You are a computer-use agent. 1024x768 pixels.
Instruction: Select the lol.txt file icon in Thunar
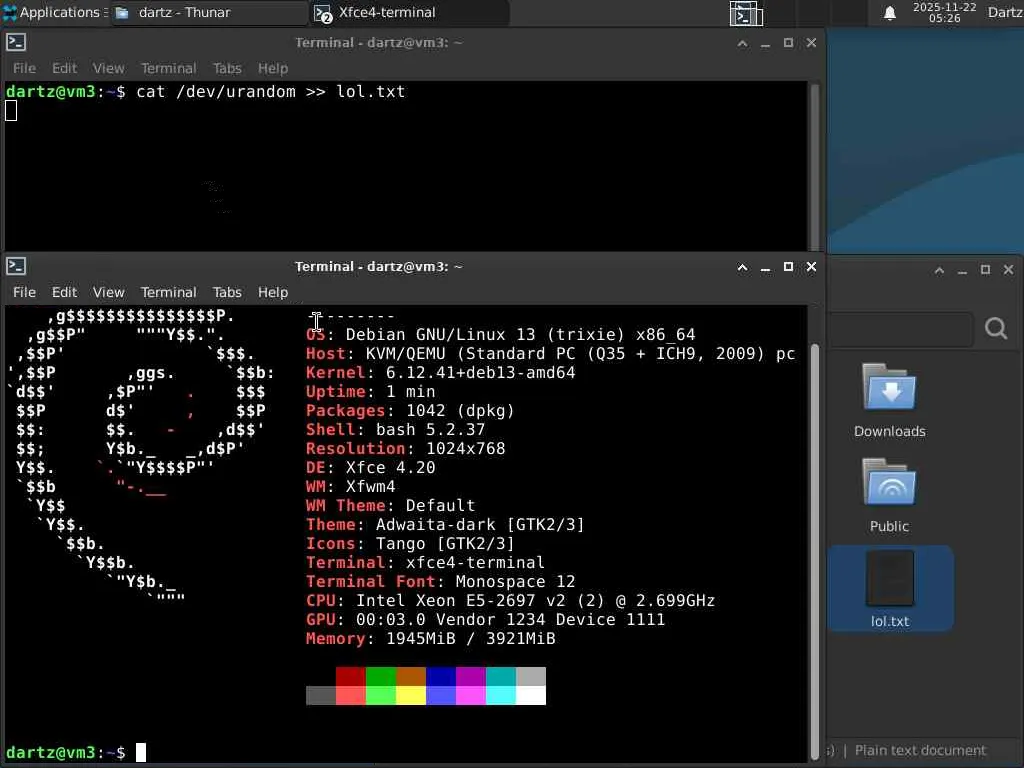coord(890,579)
